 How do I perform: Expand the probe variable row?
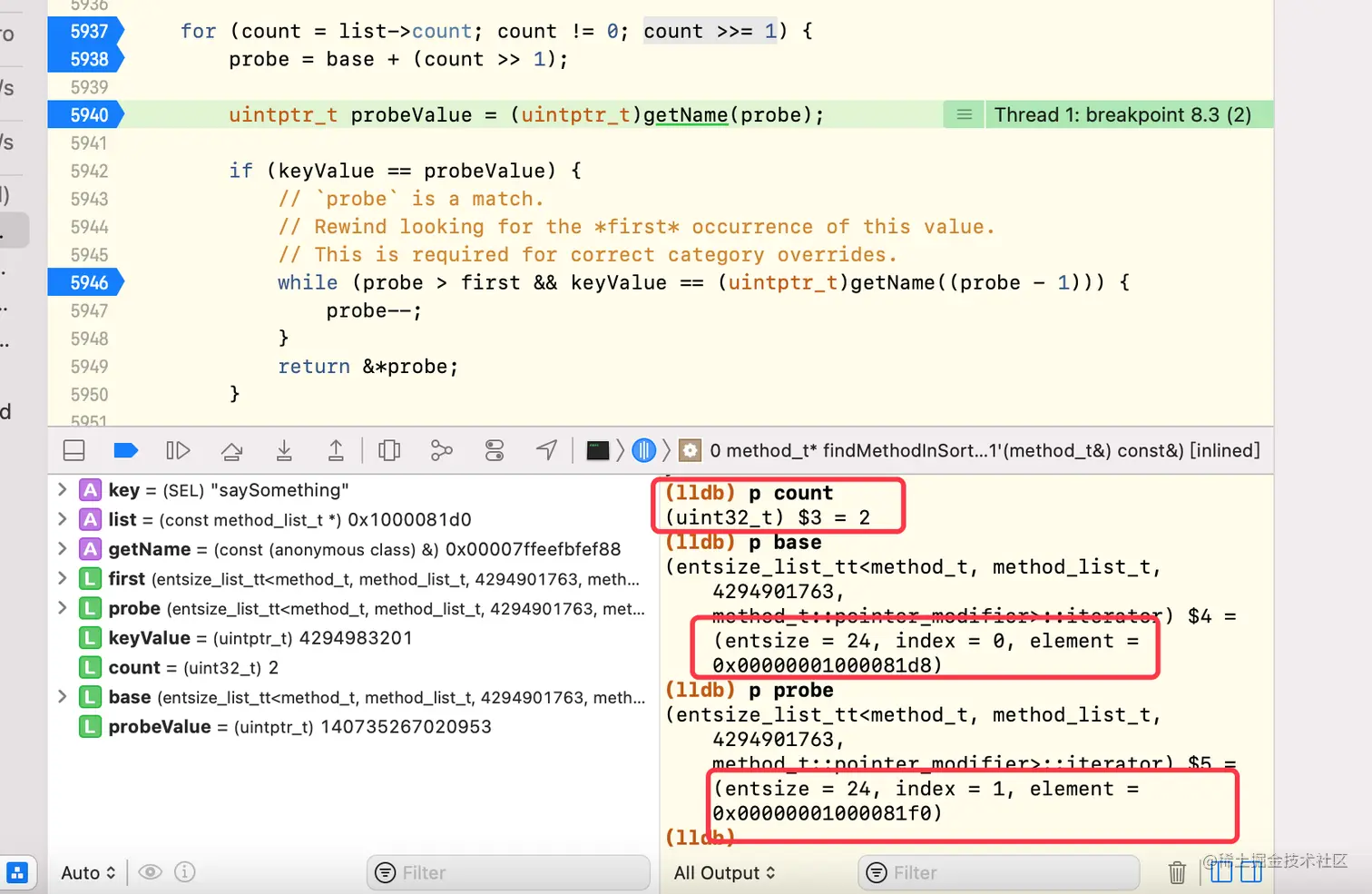[62, 608]
